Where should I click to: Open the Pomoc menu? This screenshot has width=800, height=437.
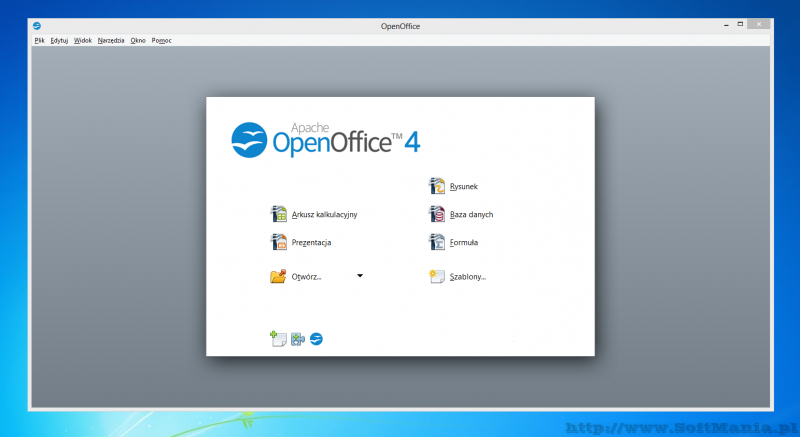[161, 40]
